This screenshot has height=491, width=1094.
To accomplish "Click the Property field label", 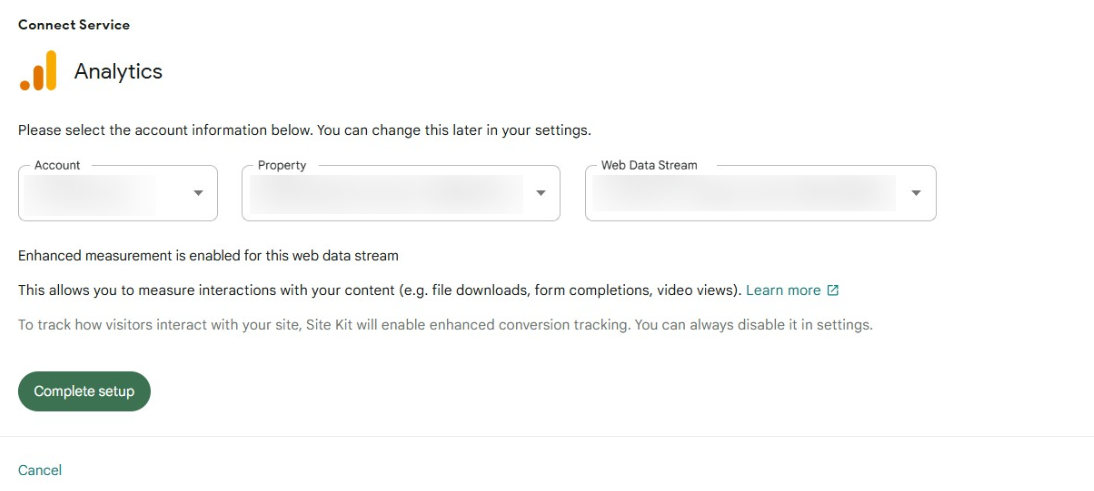I will click(x=282, y=165).
